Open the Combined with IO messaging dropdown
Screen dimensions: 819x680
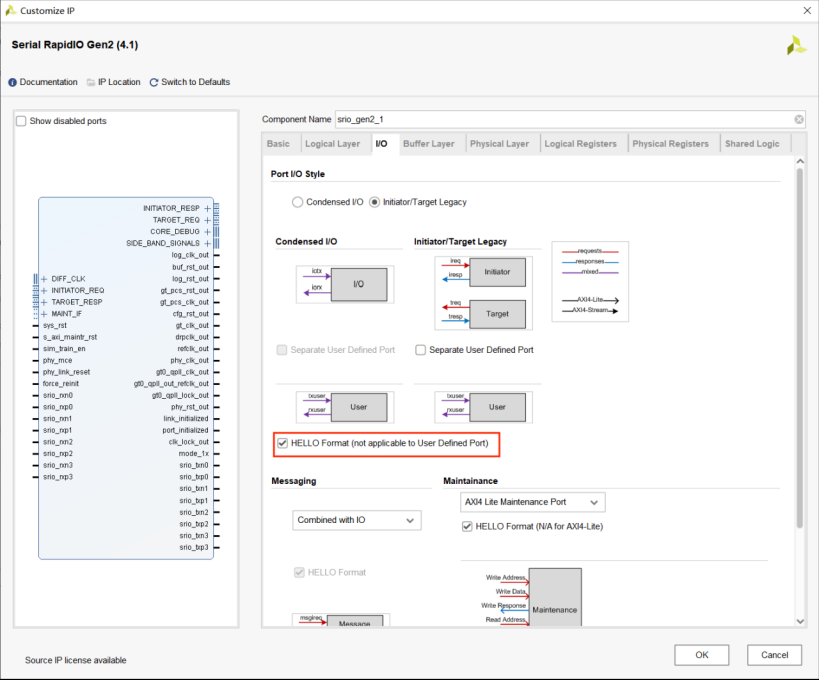tap(357, 520)
